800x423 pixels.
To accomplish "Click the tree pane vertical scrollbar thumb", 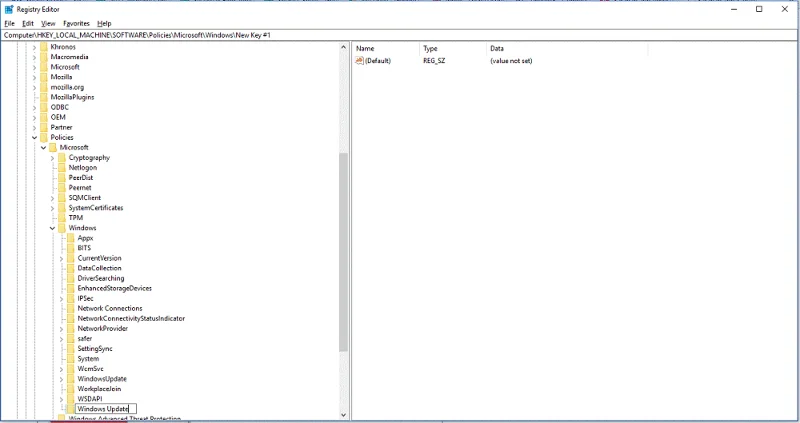I will click(343, 252).
